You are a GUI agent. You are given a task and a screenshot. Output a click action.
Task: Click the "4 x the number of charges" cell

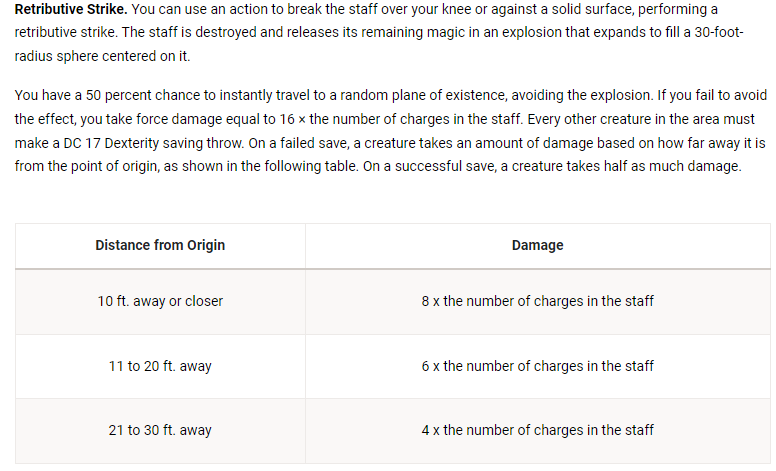537,430
